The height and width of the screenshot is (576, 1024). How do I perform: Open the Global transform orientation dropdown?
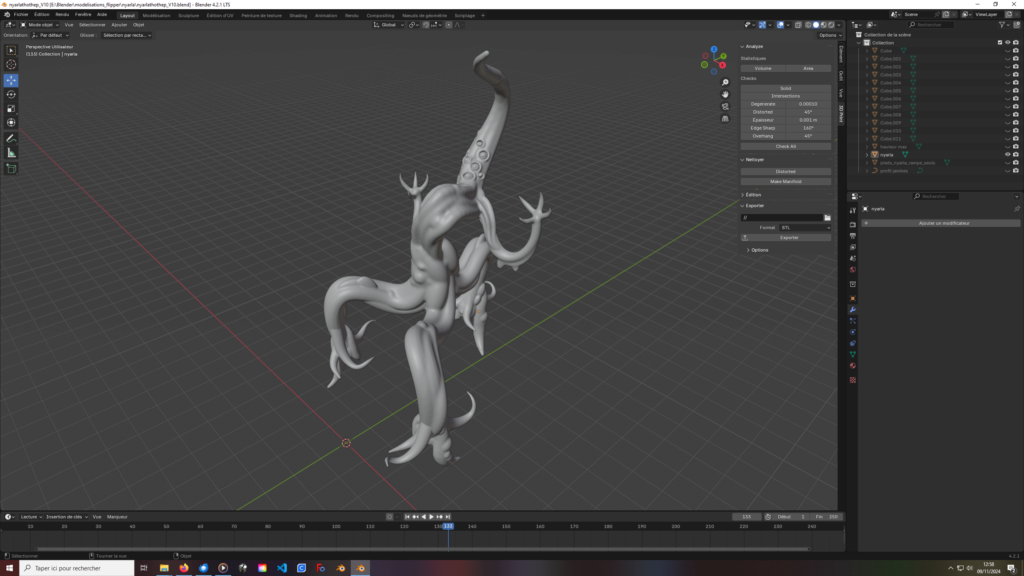coord(389,25)
